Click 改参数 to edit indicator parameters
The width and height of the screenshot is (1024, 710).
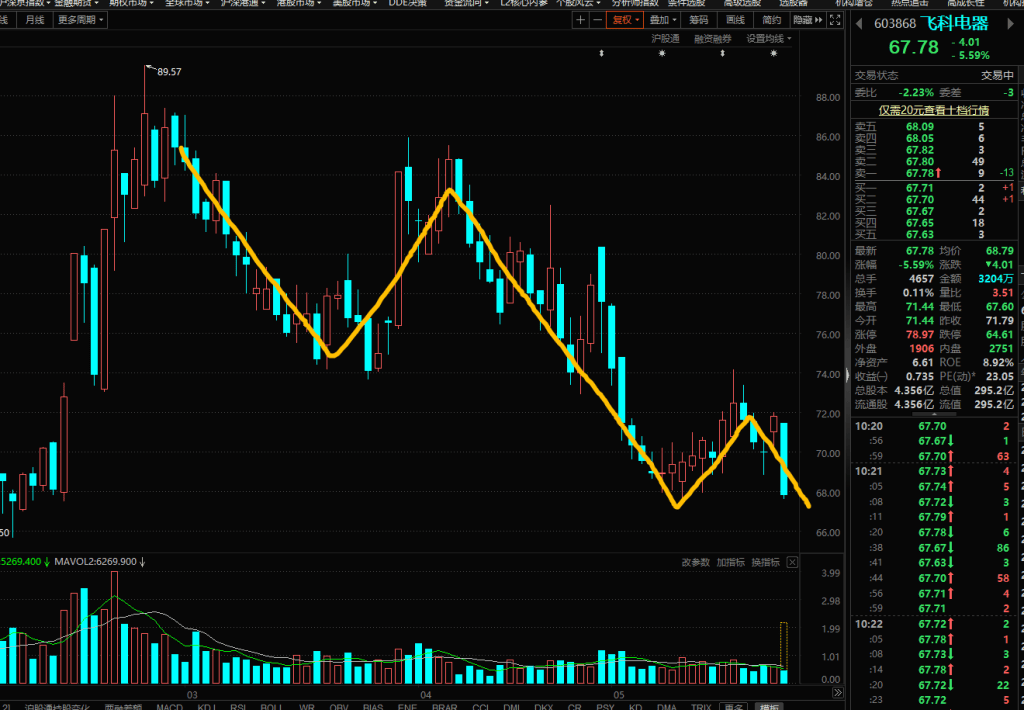[696, 562]
